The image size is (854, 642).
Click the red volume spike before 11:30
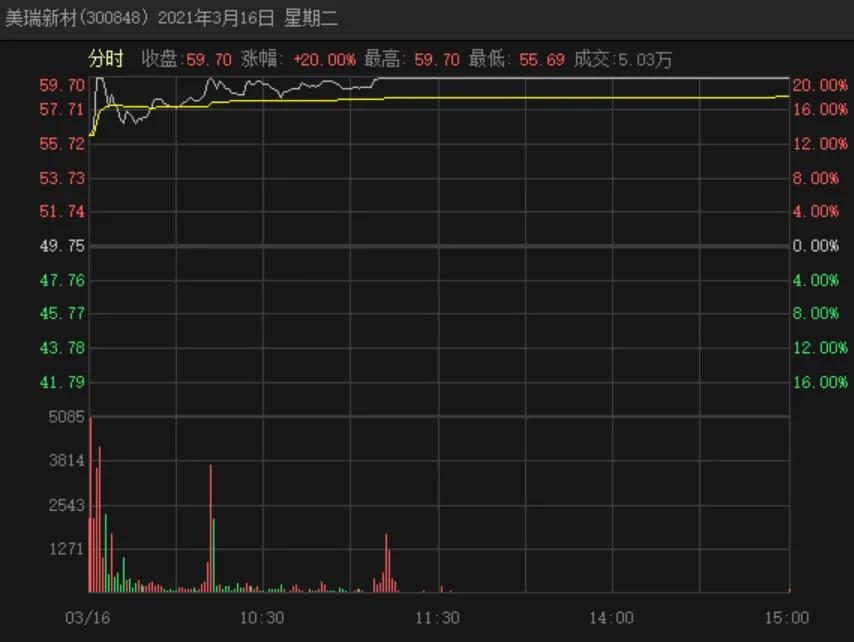[x=386, y=562]
